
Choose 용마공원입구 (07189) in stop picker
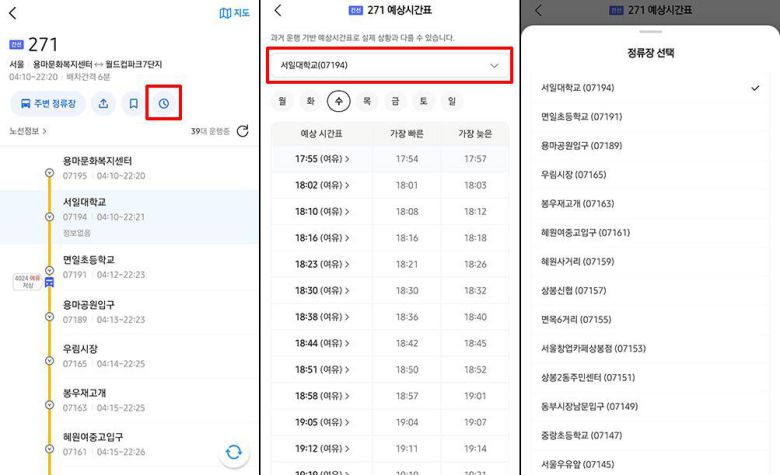pos(651,145)
